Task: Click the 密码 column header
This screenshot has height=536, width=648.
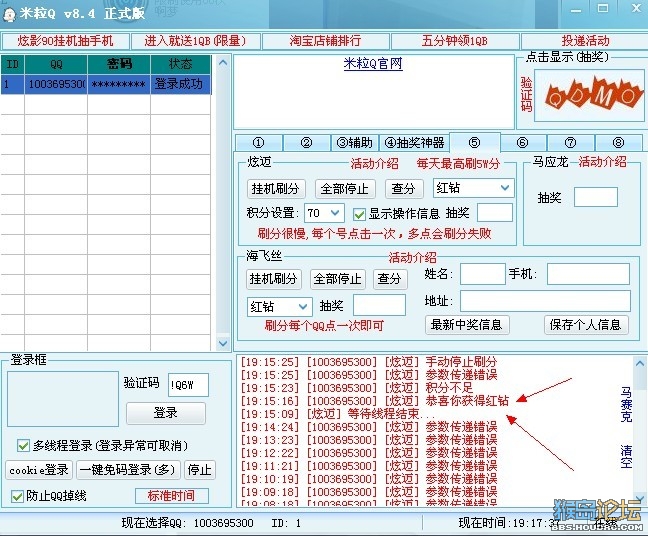Action: (x=119, y=64)
